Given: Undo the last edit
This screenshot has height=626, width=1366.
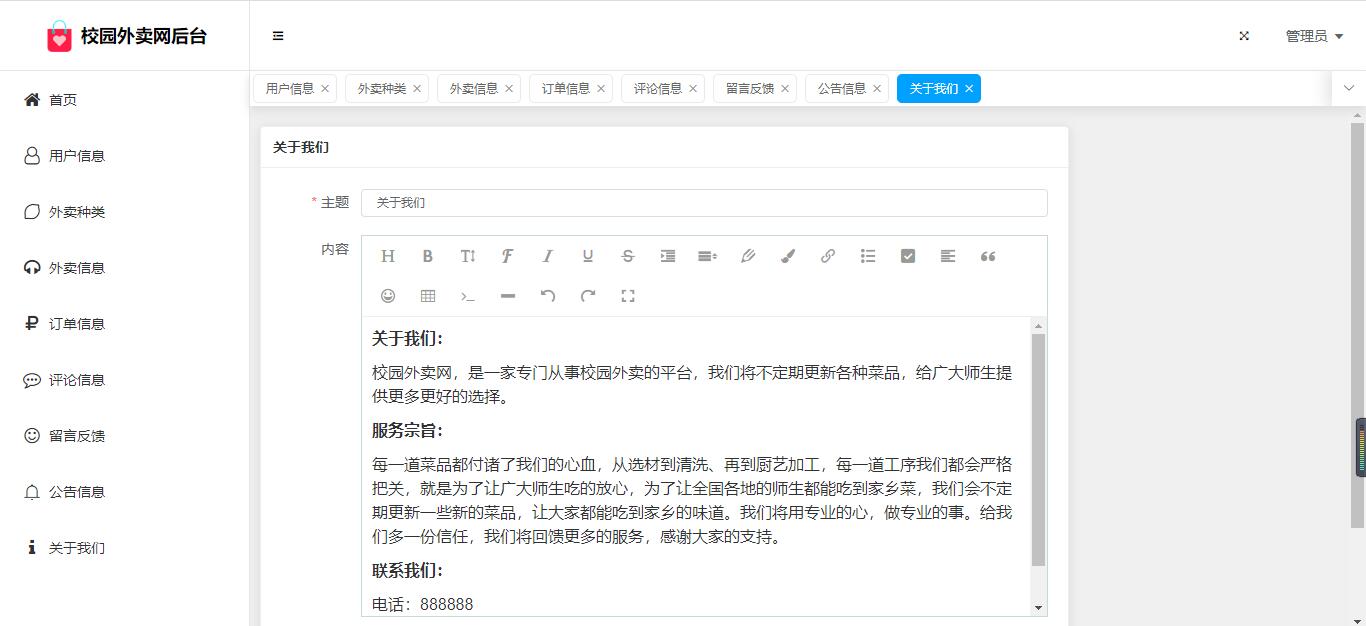Looking at the screenshot, I should 548,296.
